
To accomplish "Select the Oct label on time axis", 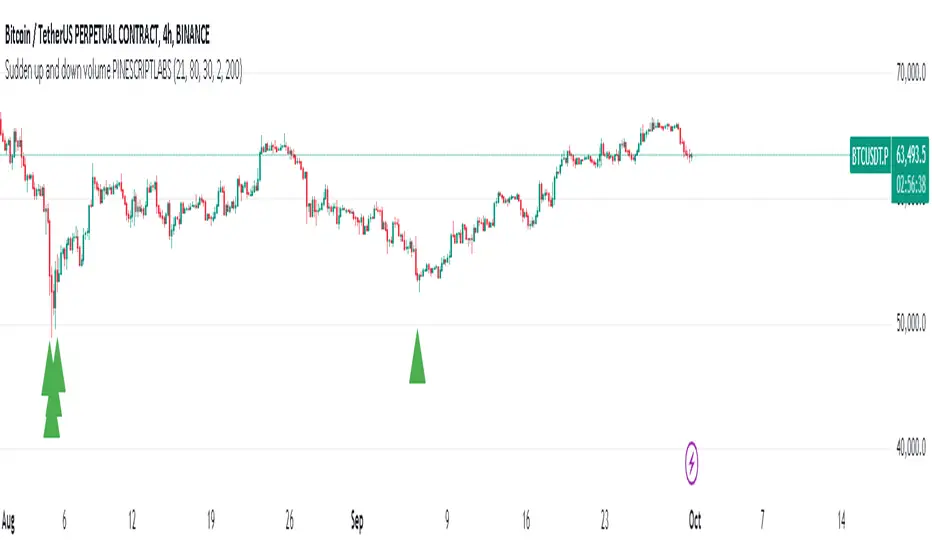I will click(693, 521).
